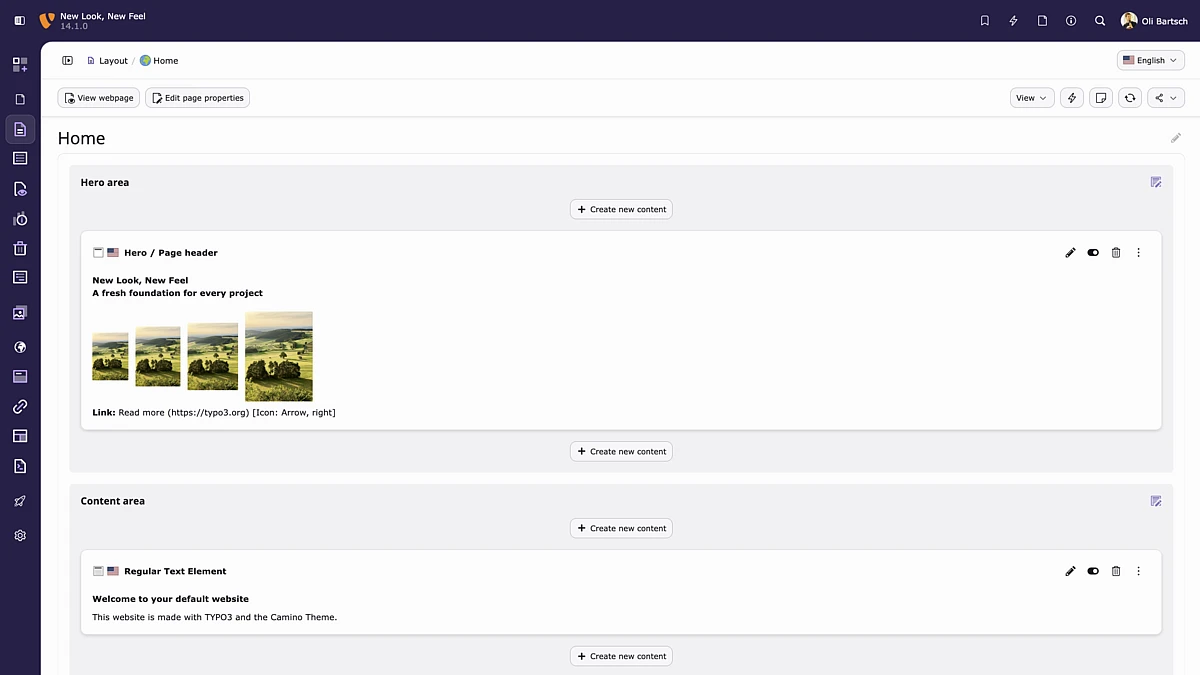Open the bookmarks icon in top bar
The image size is (1200, 675).
coord(984,20)
